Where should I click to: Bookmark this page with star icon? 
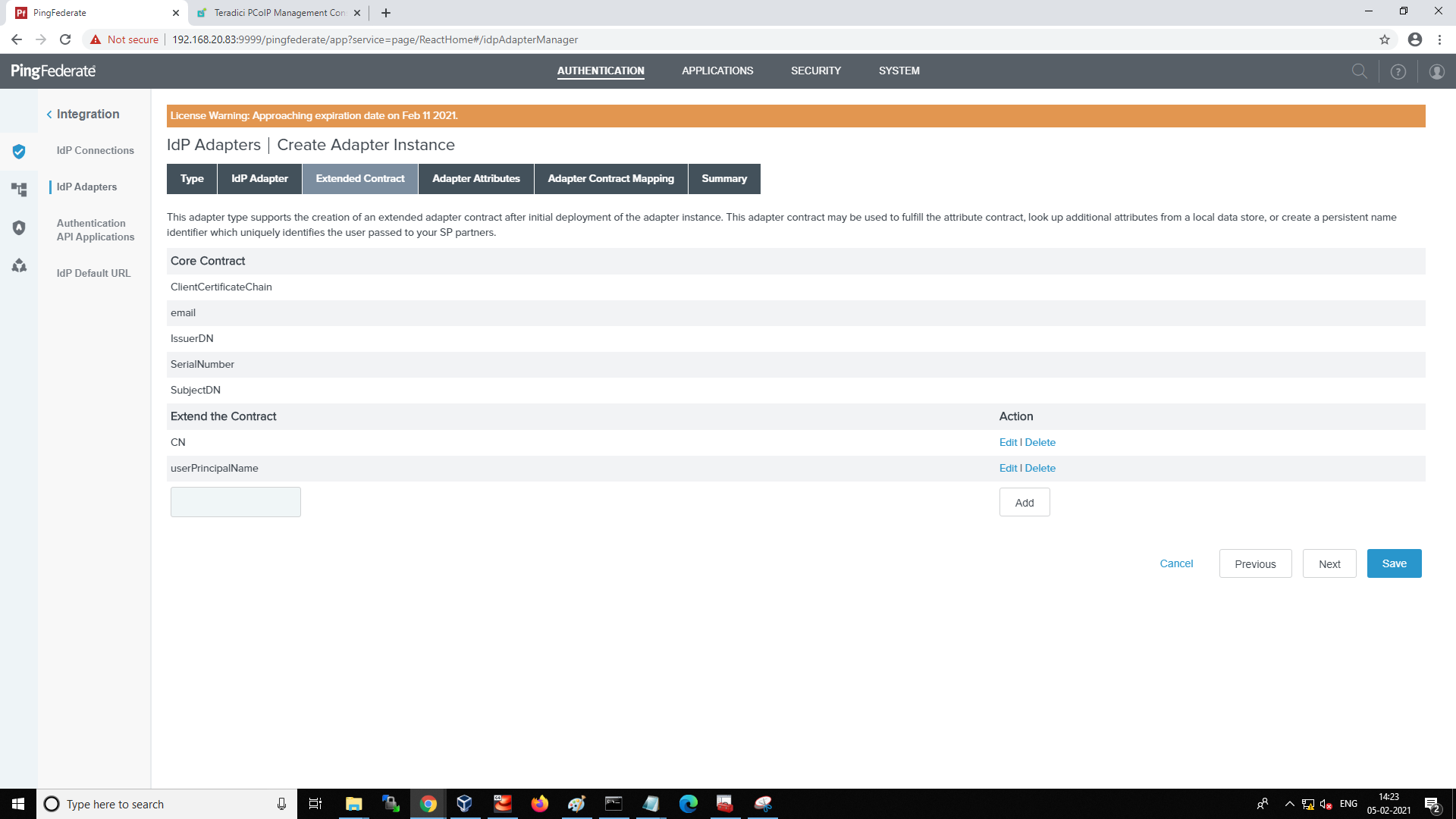(1385, 39)
